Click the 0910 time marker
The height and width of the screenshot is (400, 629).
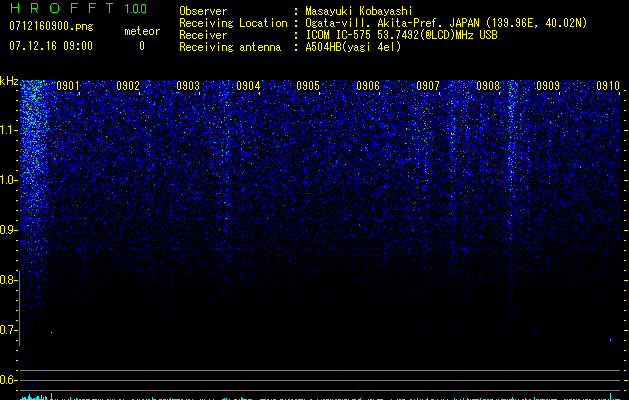coord(608,86)
